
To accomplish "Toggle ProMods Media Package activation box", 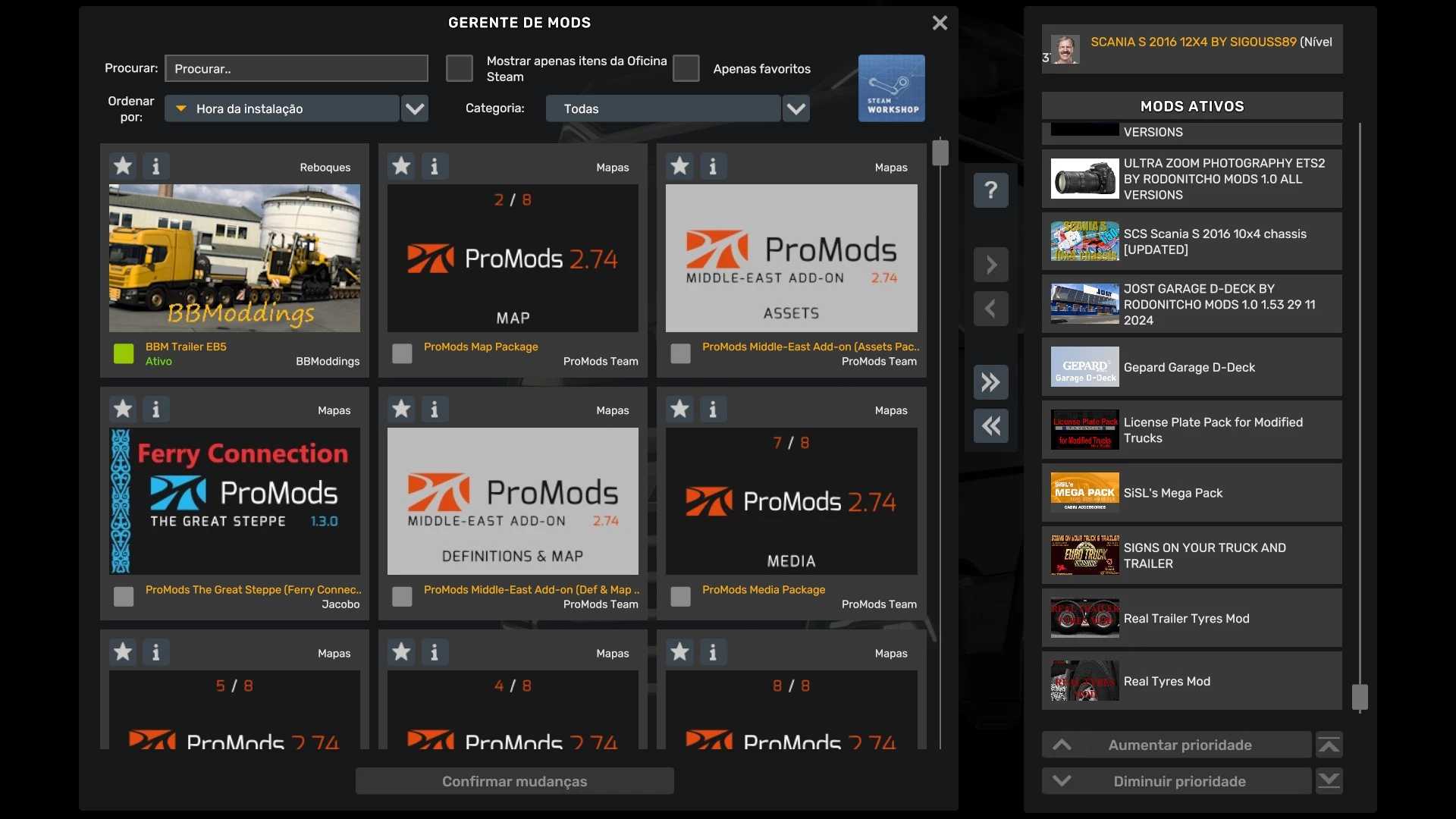I will pyautogui.click(x=680, y=597).
